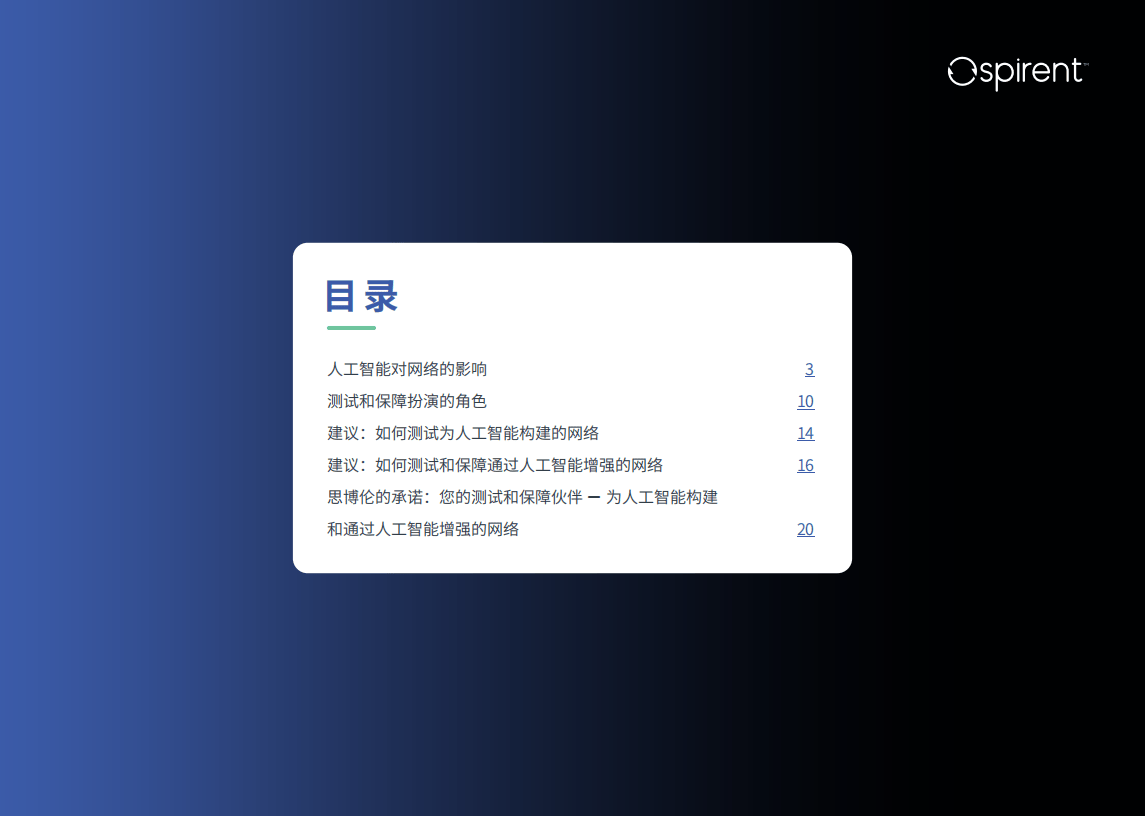Open page link 10 for 测试和保障扮演的角色

(805, 401)
